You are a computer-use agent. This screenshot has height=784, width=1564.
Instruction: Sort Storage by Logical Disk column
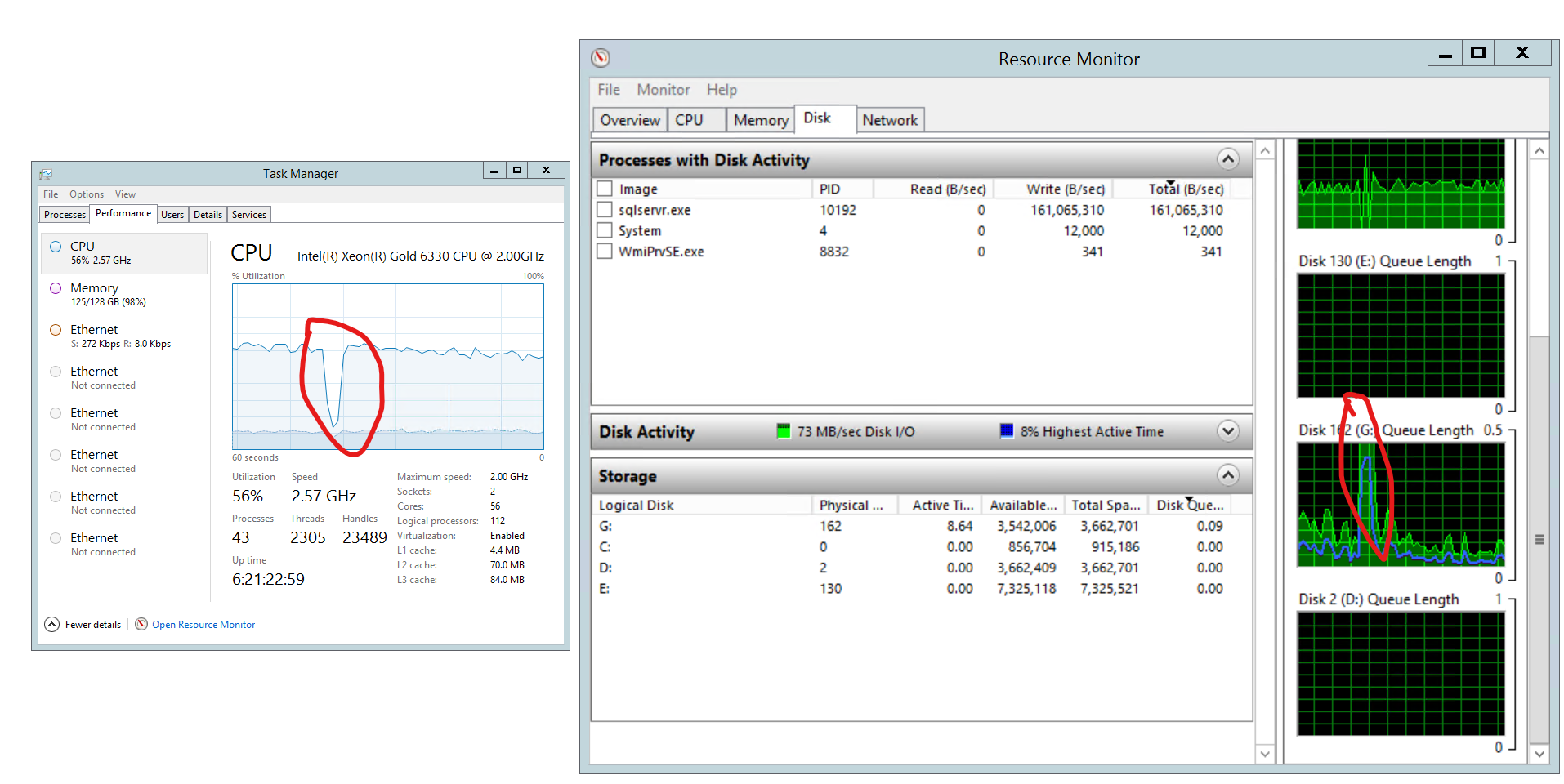pos(703,506)
